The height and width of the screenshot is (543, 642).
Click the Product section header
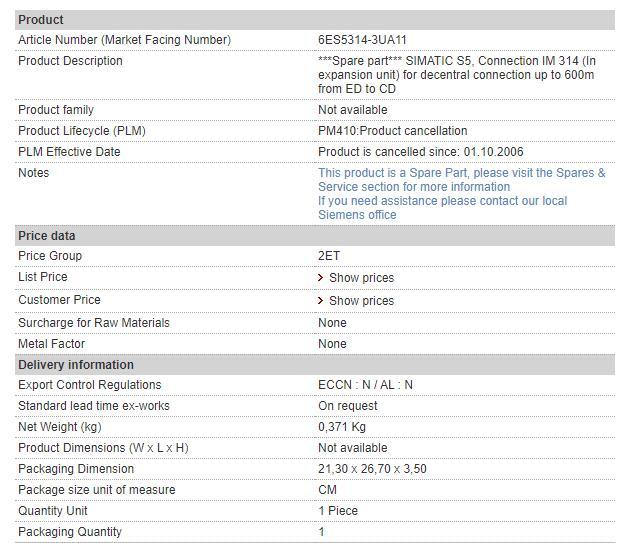41,19
